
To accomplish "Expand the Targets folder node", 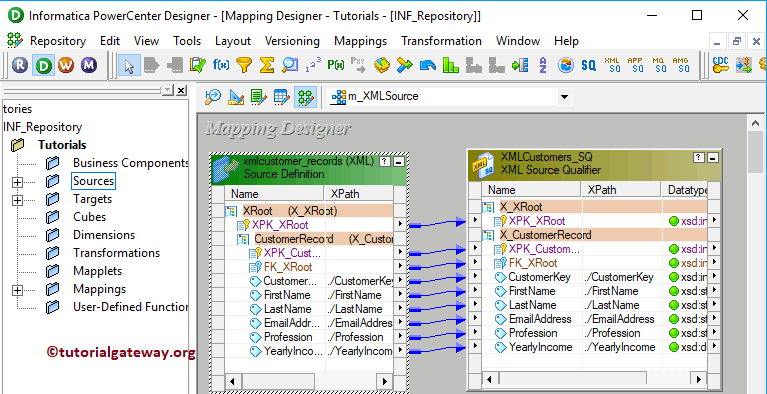I will (x=18, y=200).
